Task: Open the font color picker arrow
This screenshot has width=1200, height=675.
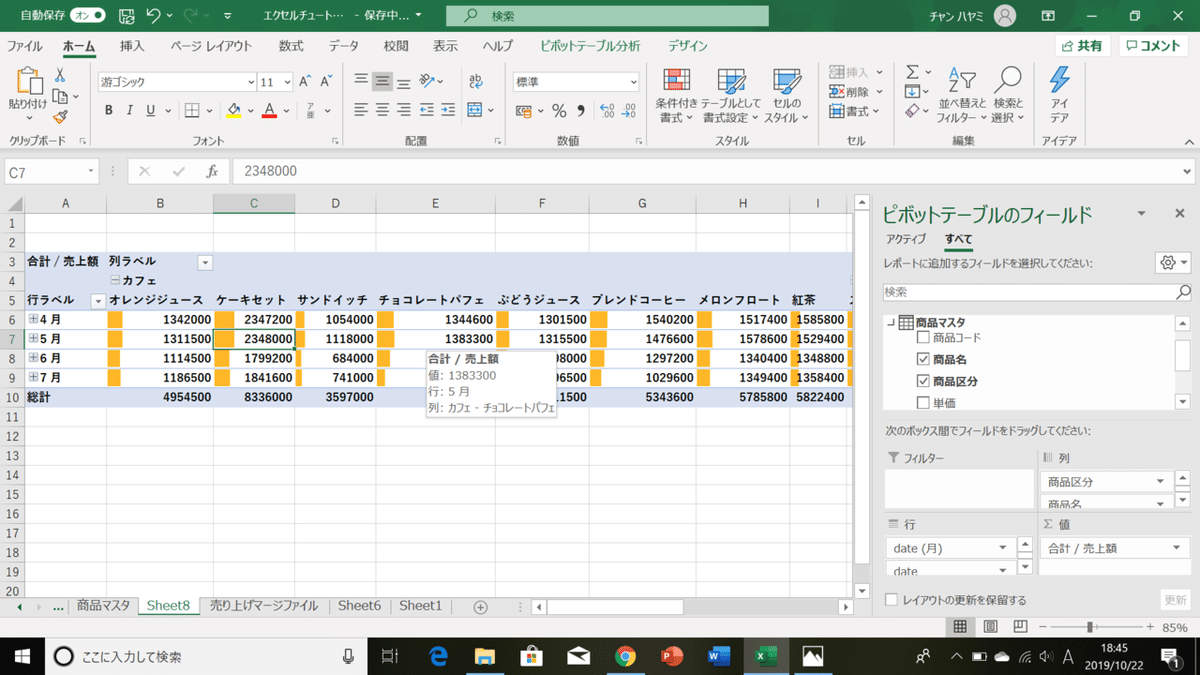Action: [284, 110]
